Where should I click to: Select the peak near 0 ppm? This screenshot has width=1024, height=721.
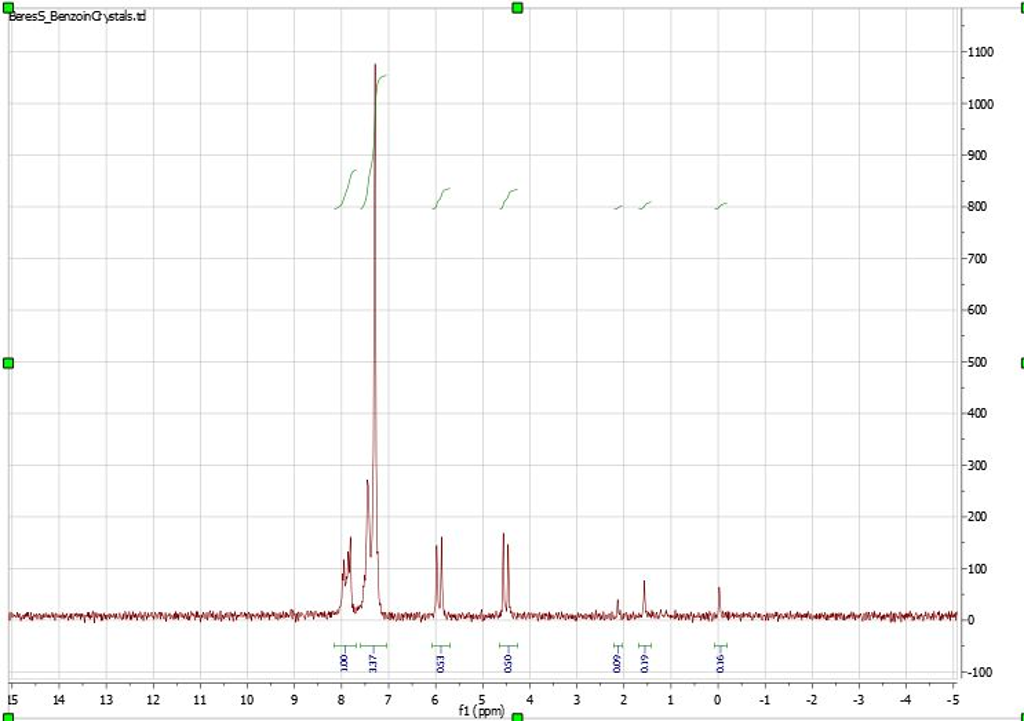(x=717, y=590)
